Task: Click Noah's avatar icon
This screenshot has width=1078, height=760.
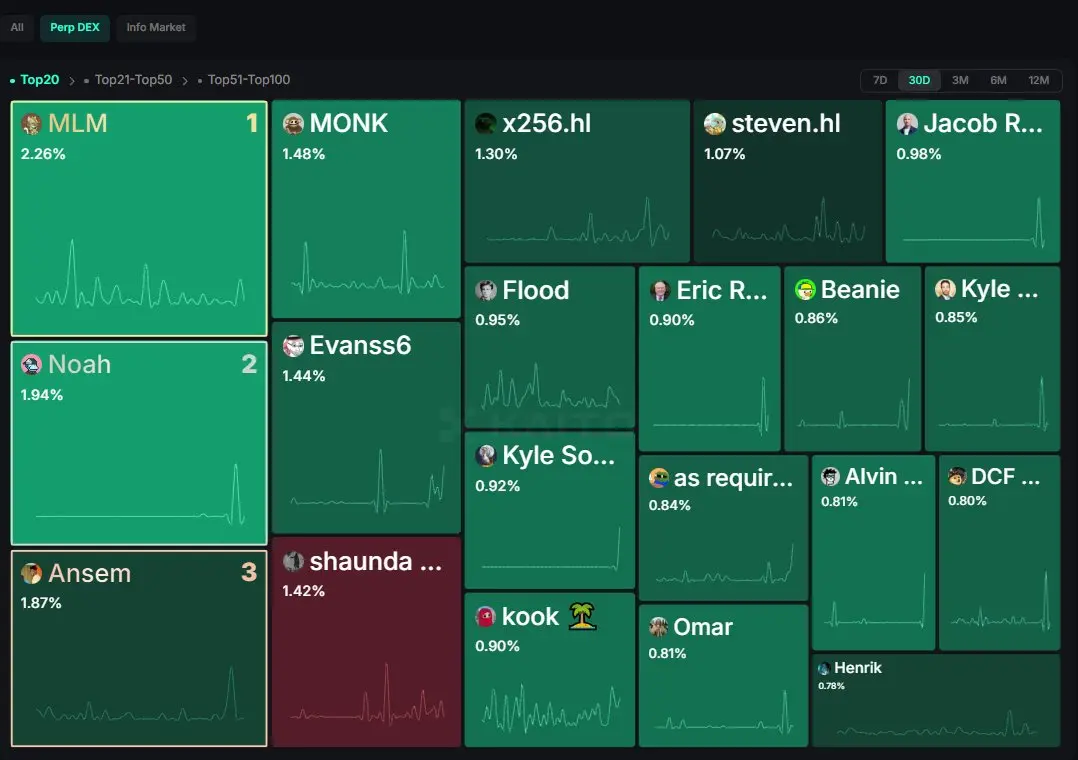Action: coord(31,365)
